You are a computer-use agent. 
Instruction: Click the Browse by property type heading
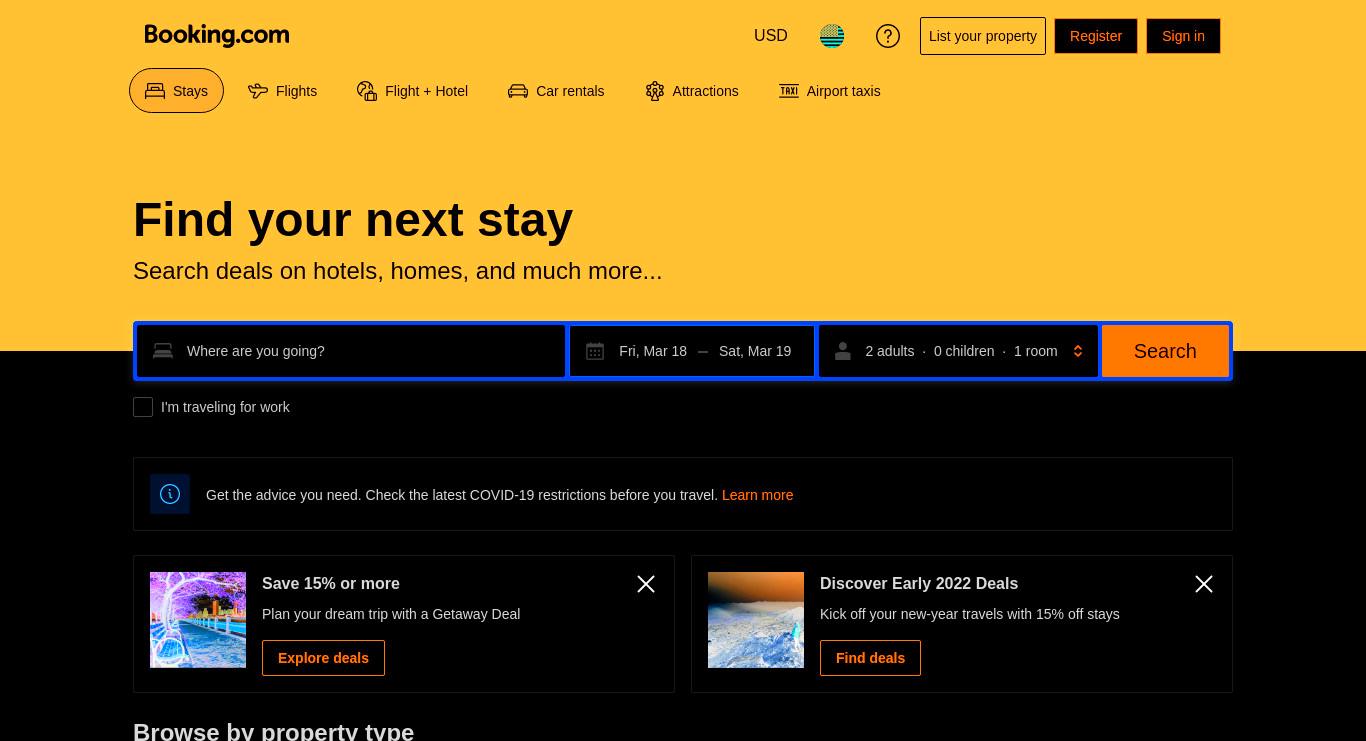[273, 732]
